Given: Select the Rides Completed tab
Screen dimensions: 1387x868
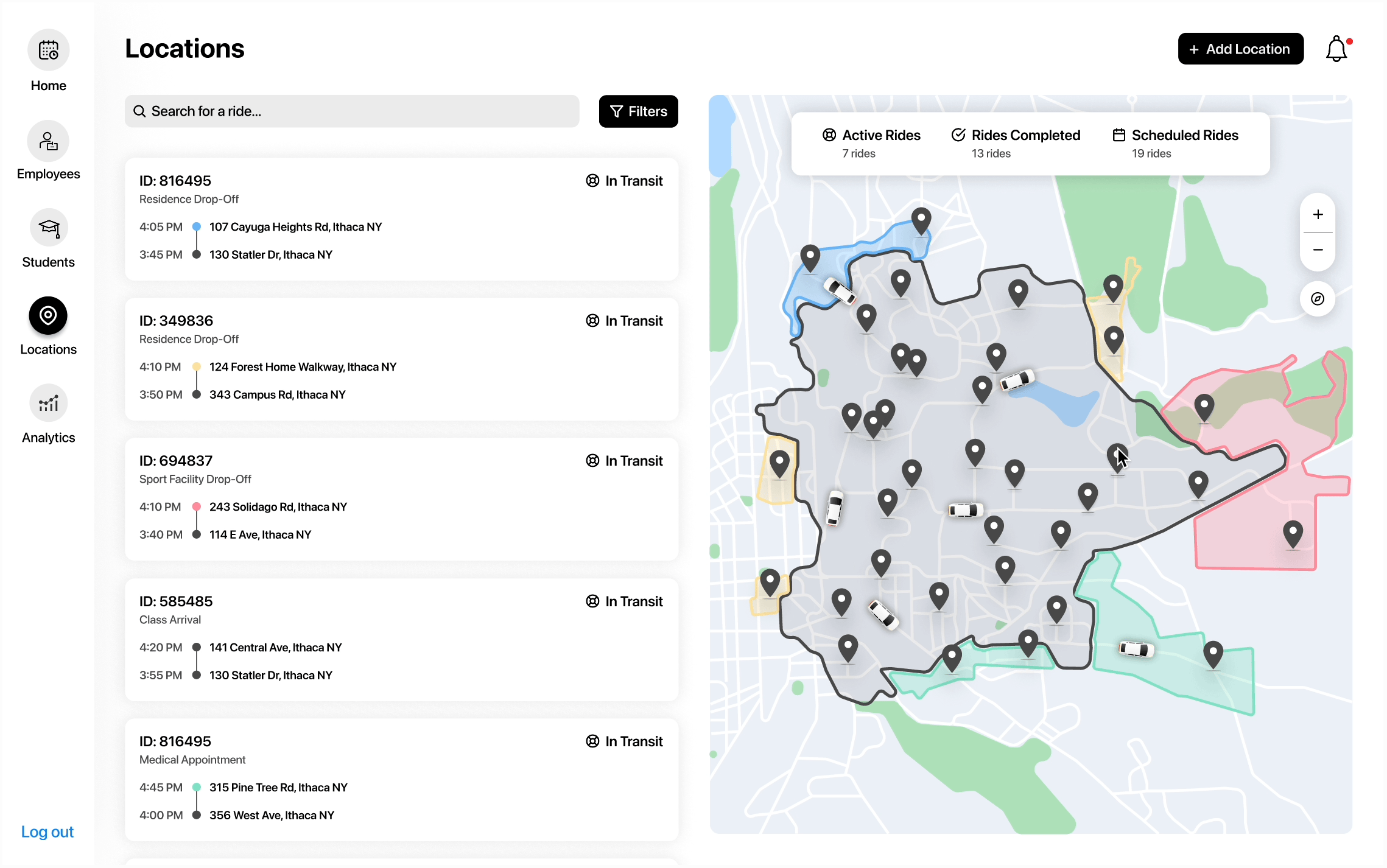Looking at the screenshot, I should (1016, 143).
